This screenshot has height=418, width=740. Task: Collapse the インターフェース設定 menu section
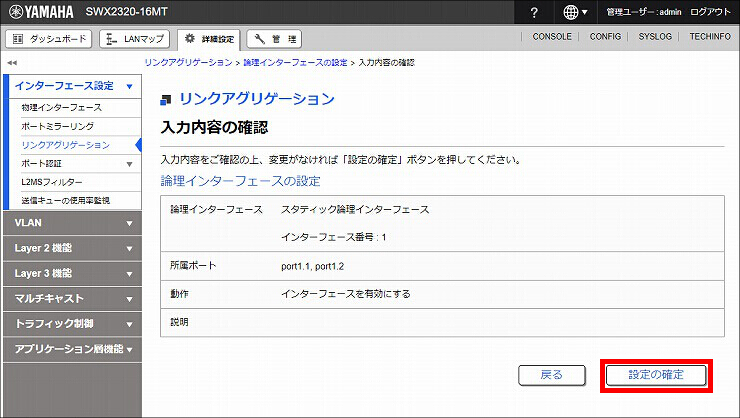[74, 86]
